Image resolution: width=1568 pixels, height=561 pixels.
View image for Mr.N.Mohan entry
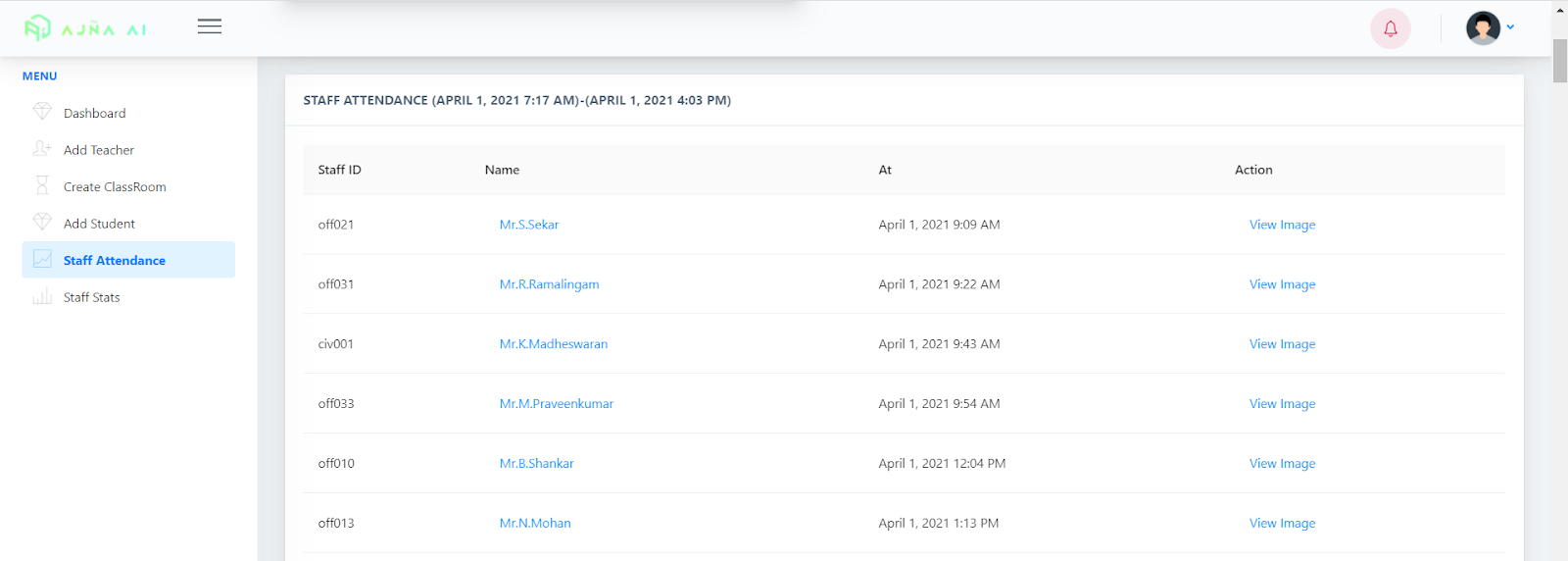point(1282,524)
